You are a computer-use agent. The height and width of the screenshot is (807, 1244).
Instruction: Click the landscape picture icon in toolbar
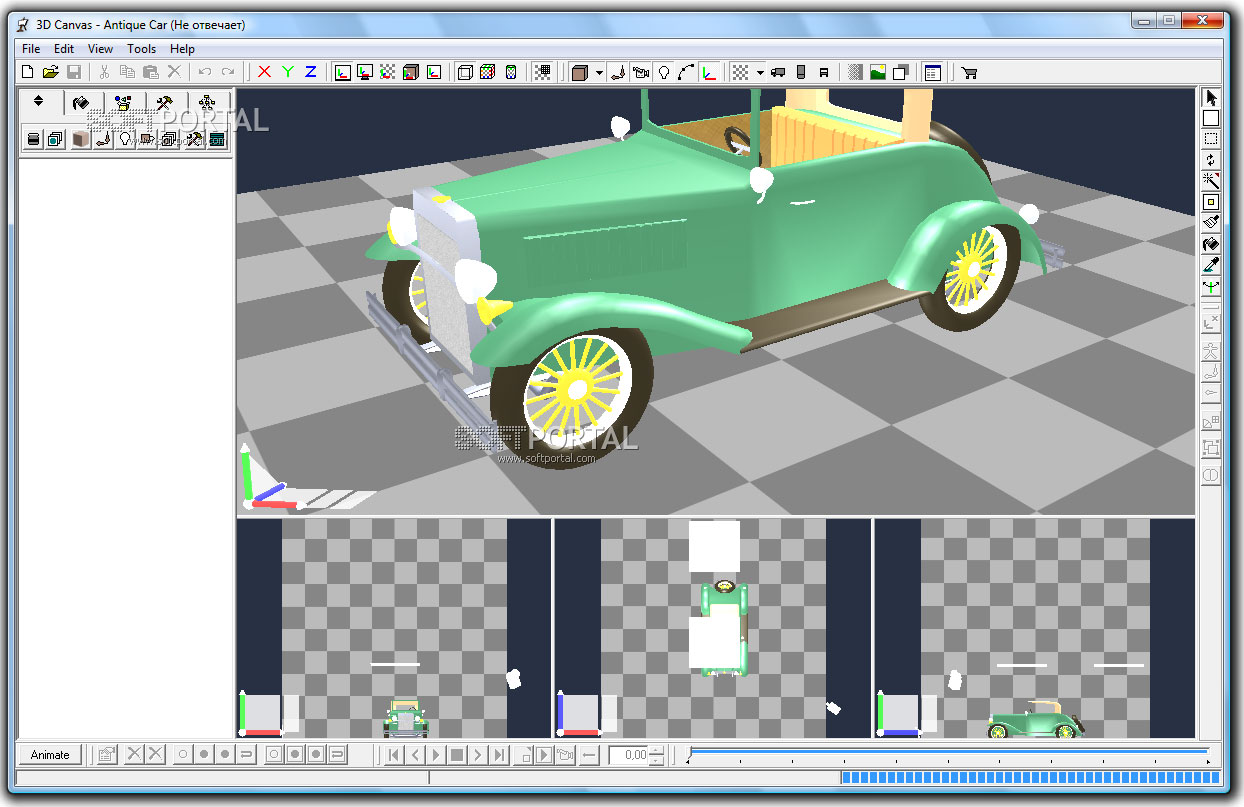tap(878, 72)
